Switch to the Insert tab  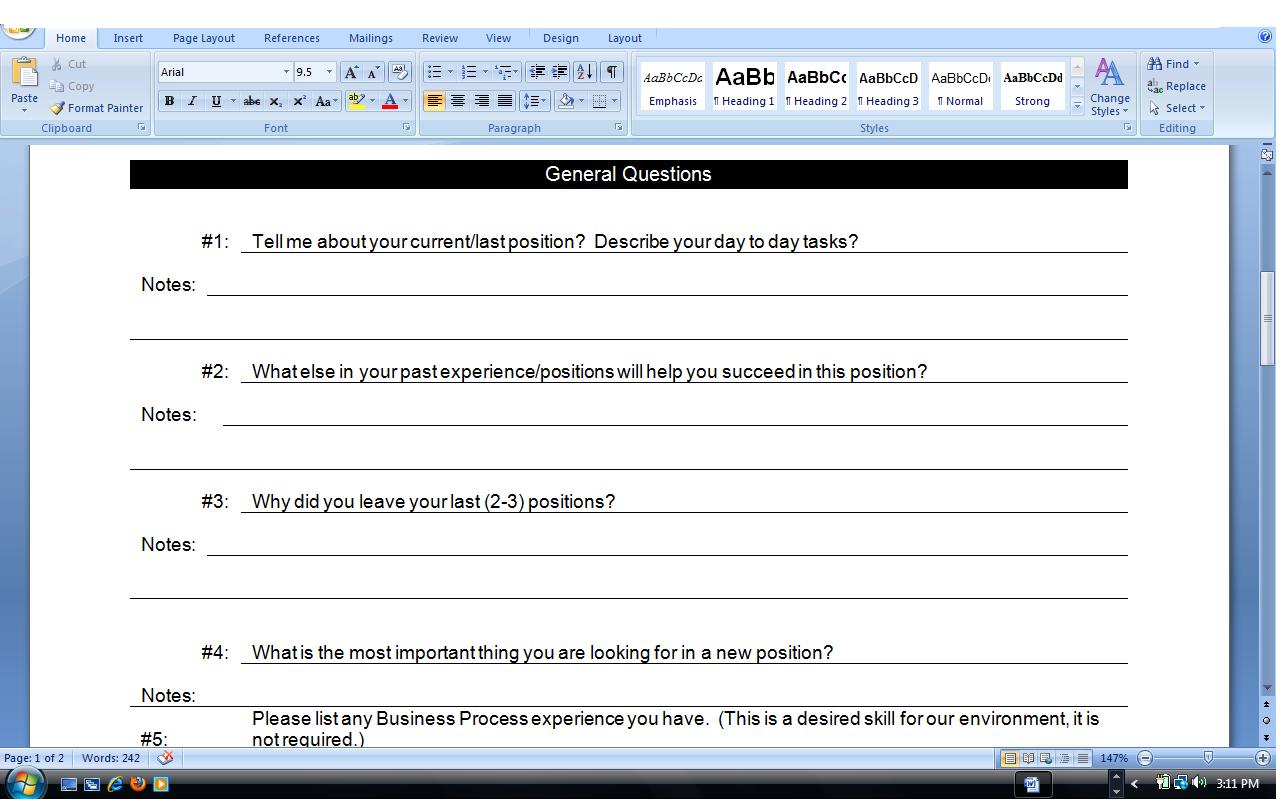point(128,38)
